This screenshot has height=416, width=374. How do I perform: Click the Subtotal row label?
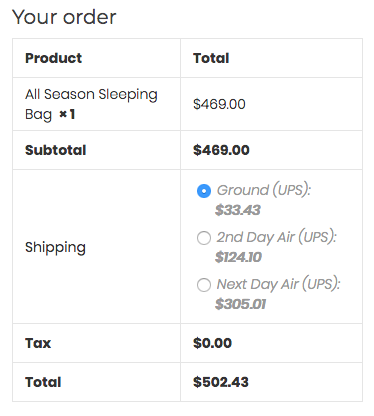click(56, 150)
